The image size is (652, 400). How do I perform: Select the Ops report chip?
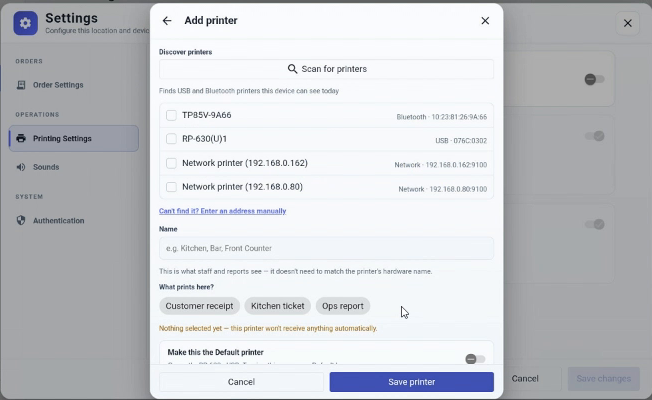343,306
